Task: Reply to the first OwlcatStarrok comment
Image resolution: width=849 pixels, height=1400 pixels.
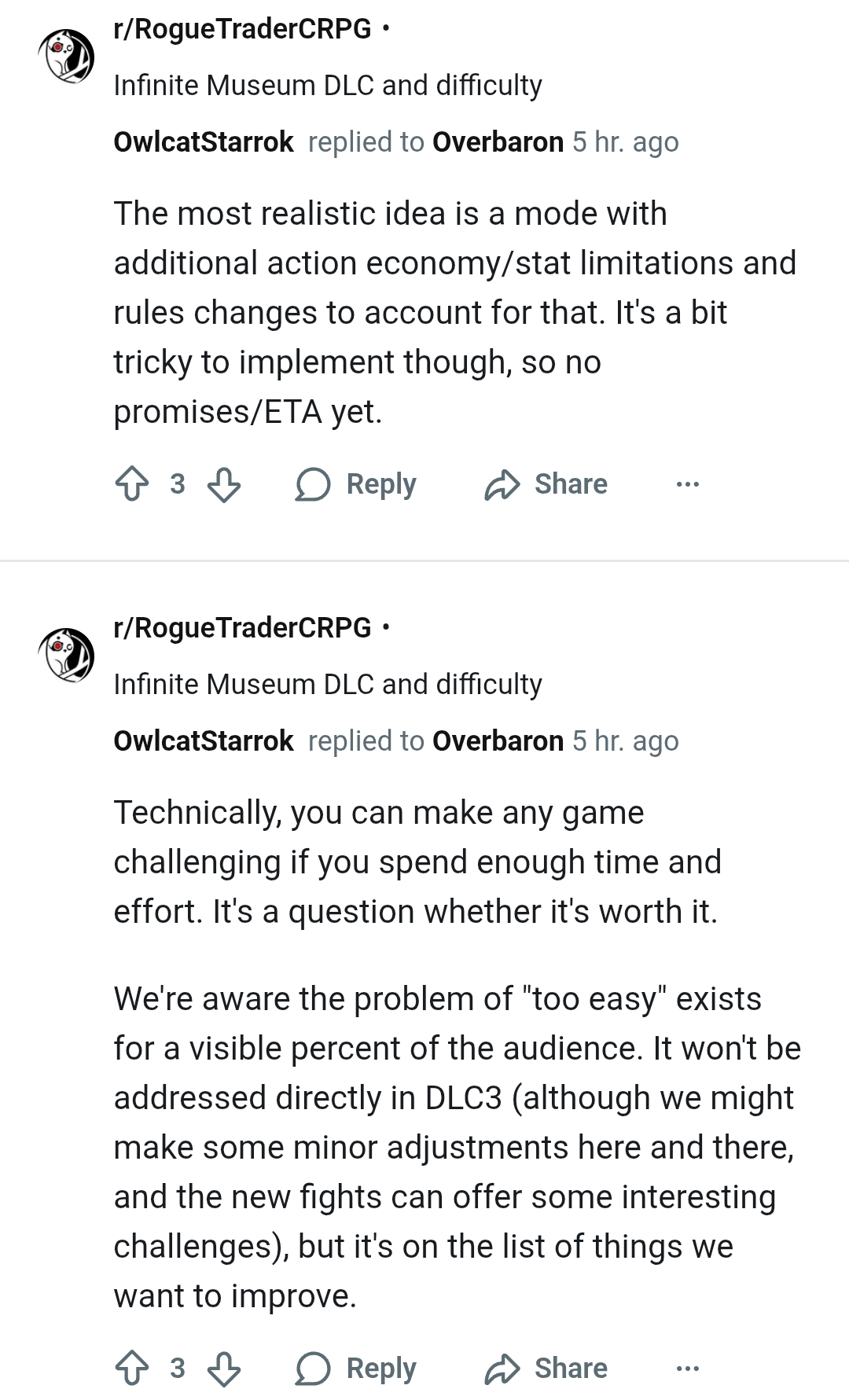Action: (356, 484)
